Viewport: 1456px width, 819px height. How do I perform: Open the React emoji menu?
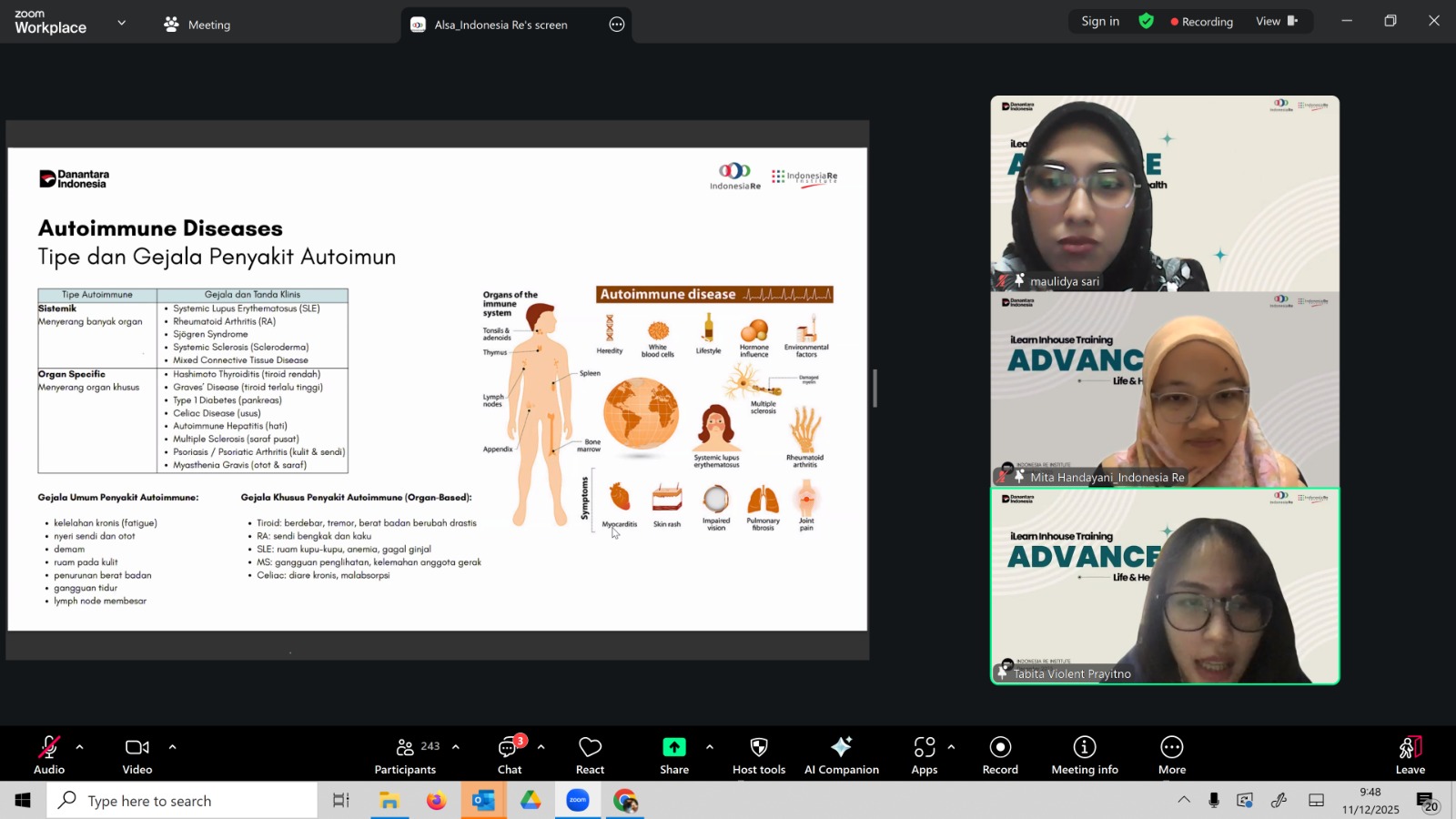click(590, 755)
